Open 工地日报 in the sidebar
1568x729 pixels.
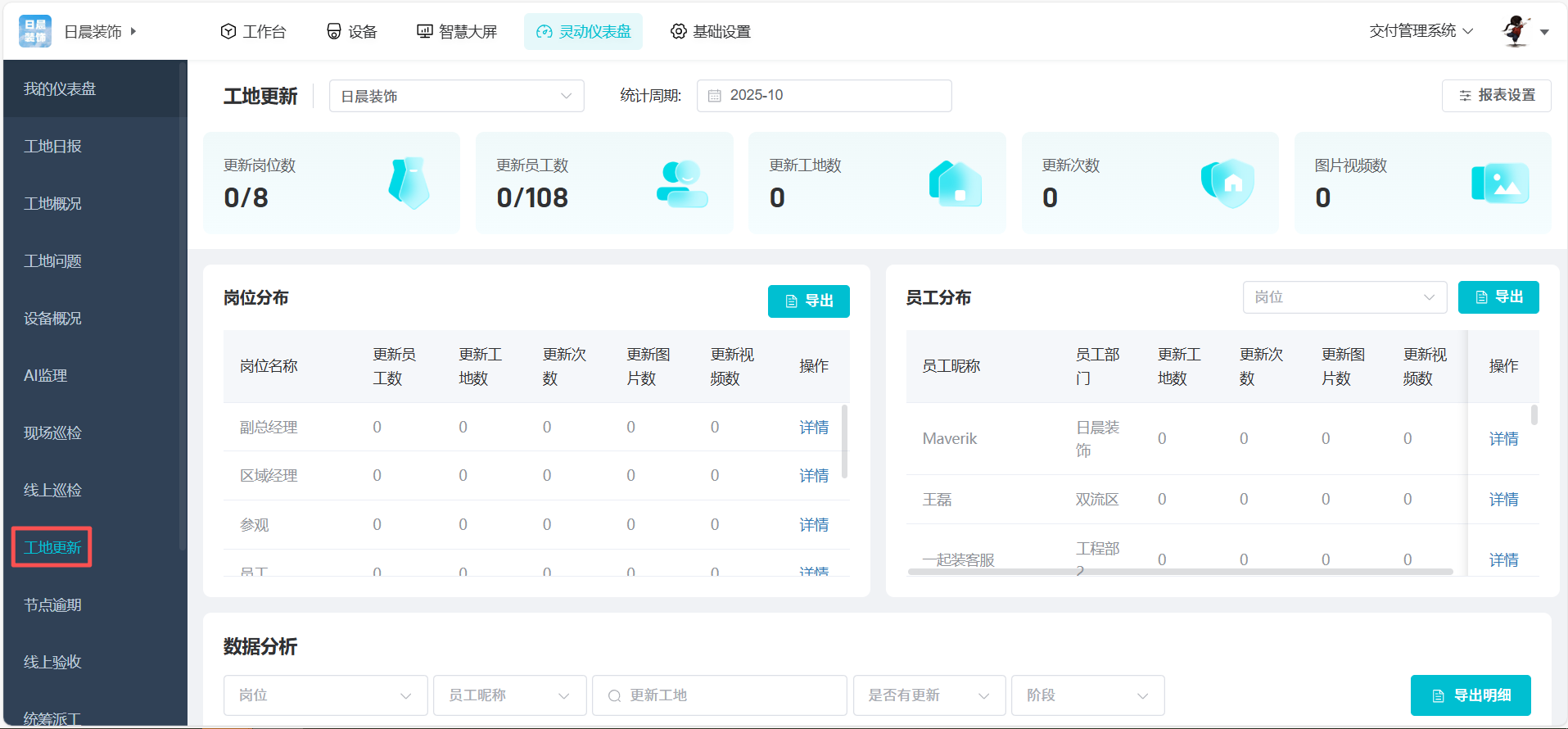53,147
